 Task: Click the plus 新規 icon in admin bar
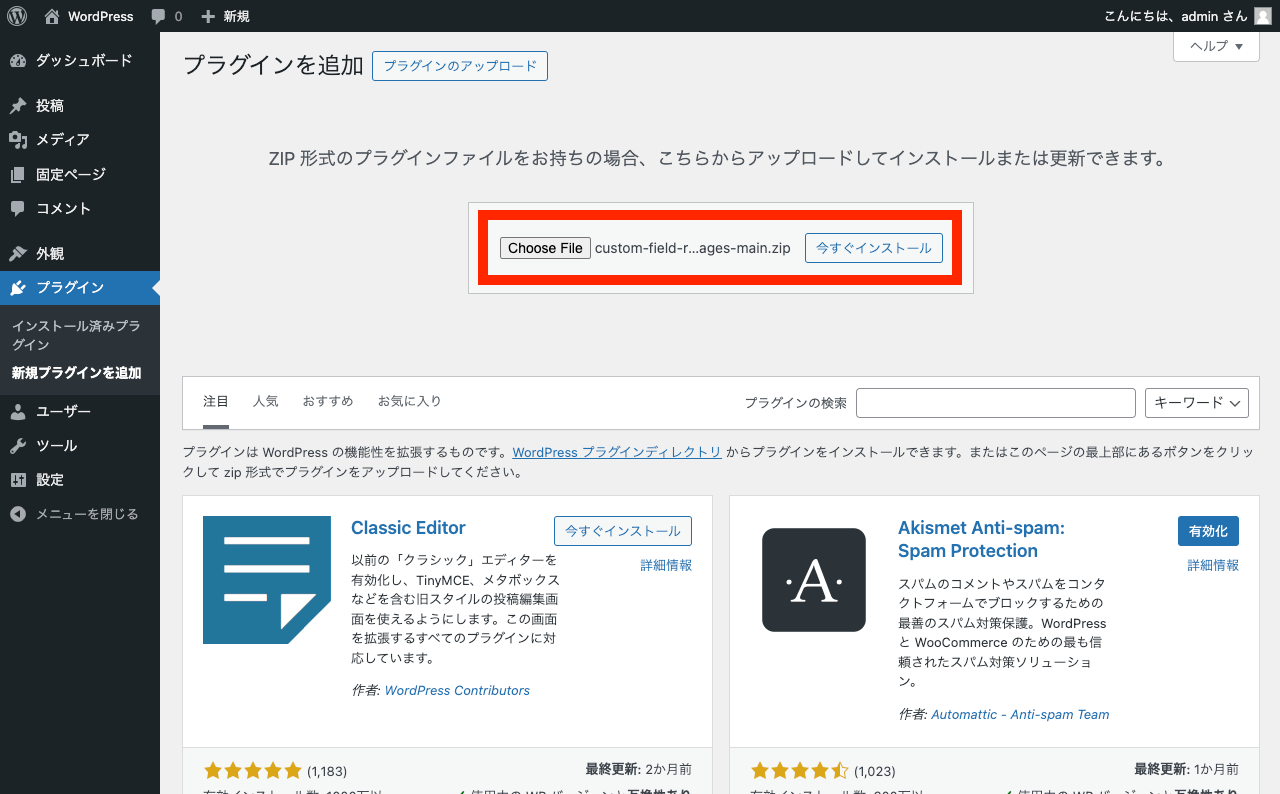tap(208, 17)
